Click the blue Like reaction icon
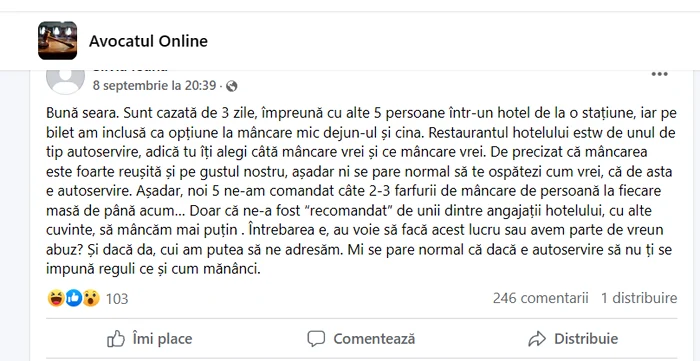 click(74, 298)
